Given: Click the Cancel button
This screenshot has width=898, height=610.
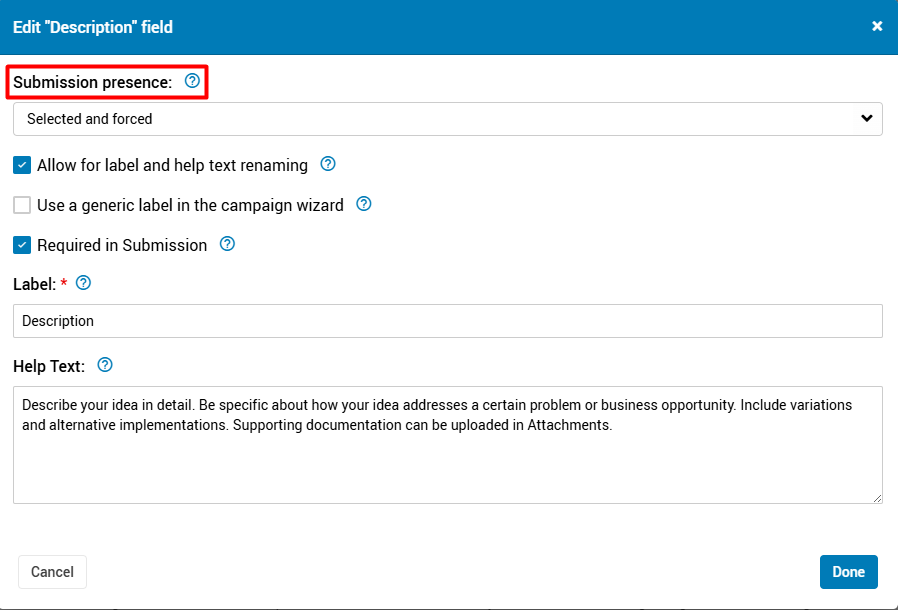Looking at the screenshot, I should click(x=52, y=572).
